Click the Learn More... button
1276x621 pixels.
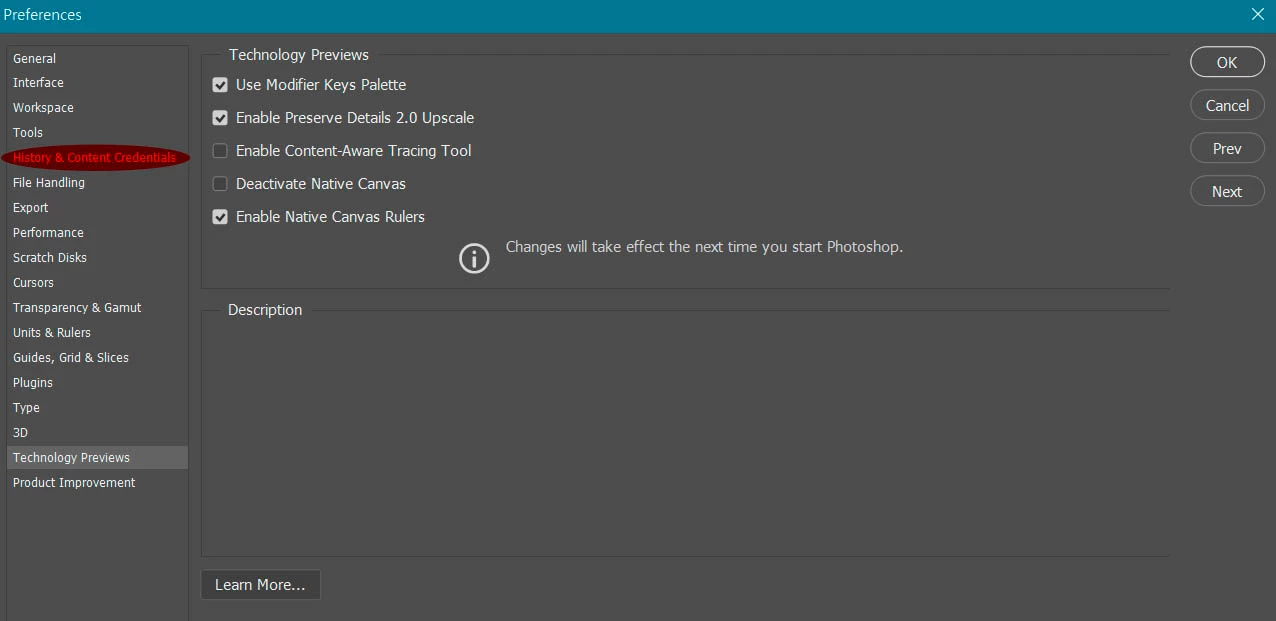pyautogui.click(x=260, y=585)
